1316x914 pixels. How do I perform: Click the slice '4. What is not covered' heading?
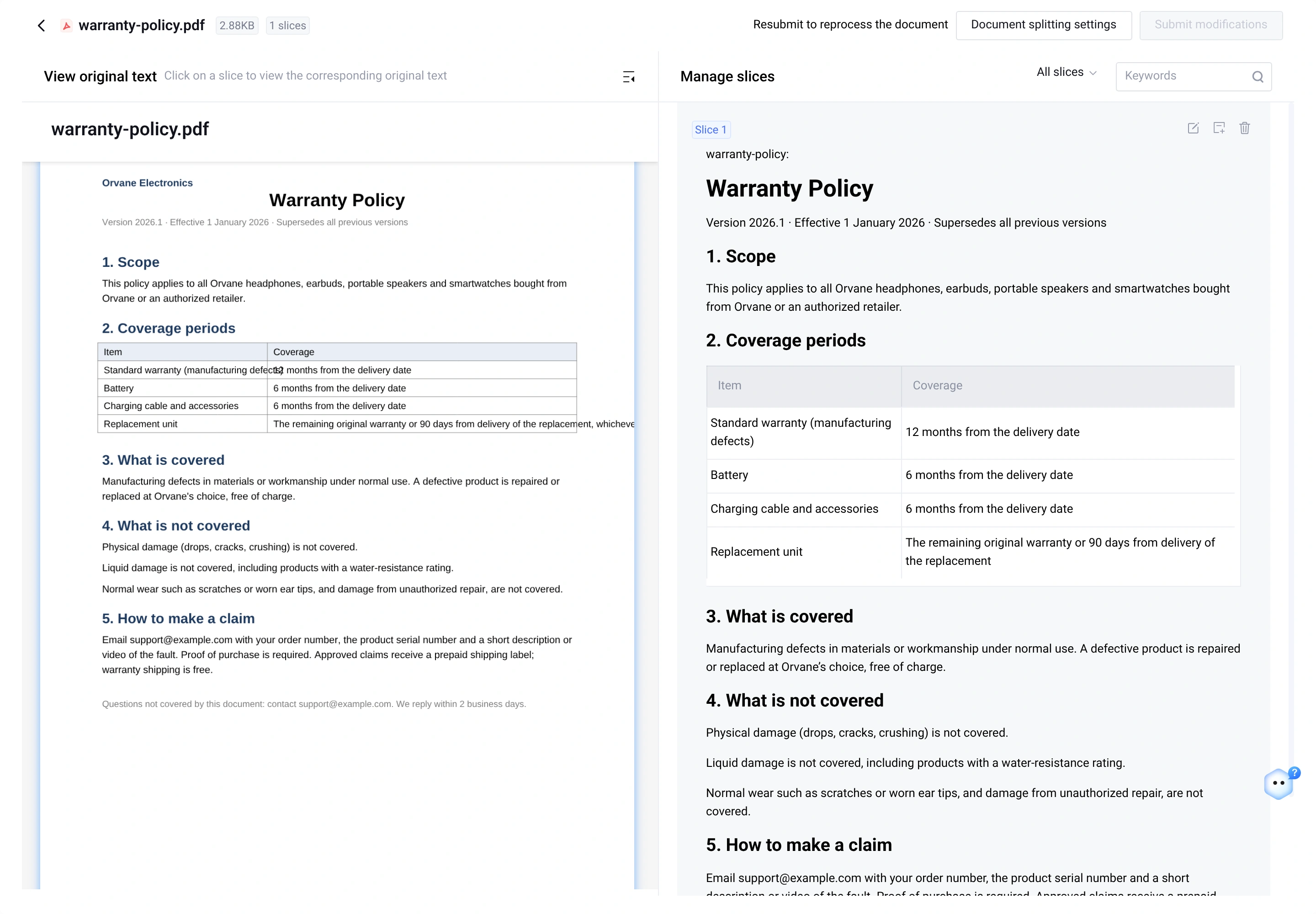click(794, 701)
